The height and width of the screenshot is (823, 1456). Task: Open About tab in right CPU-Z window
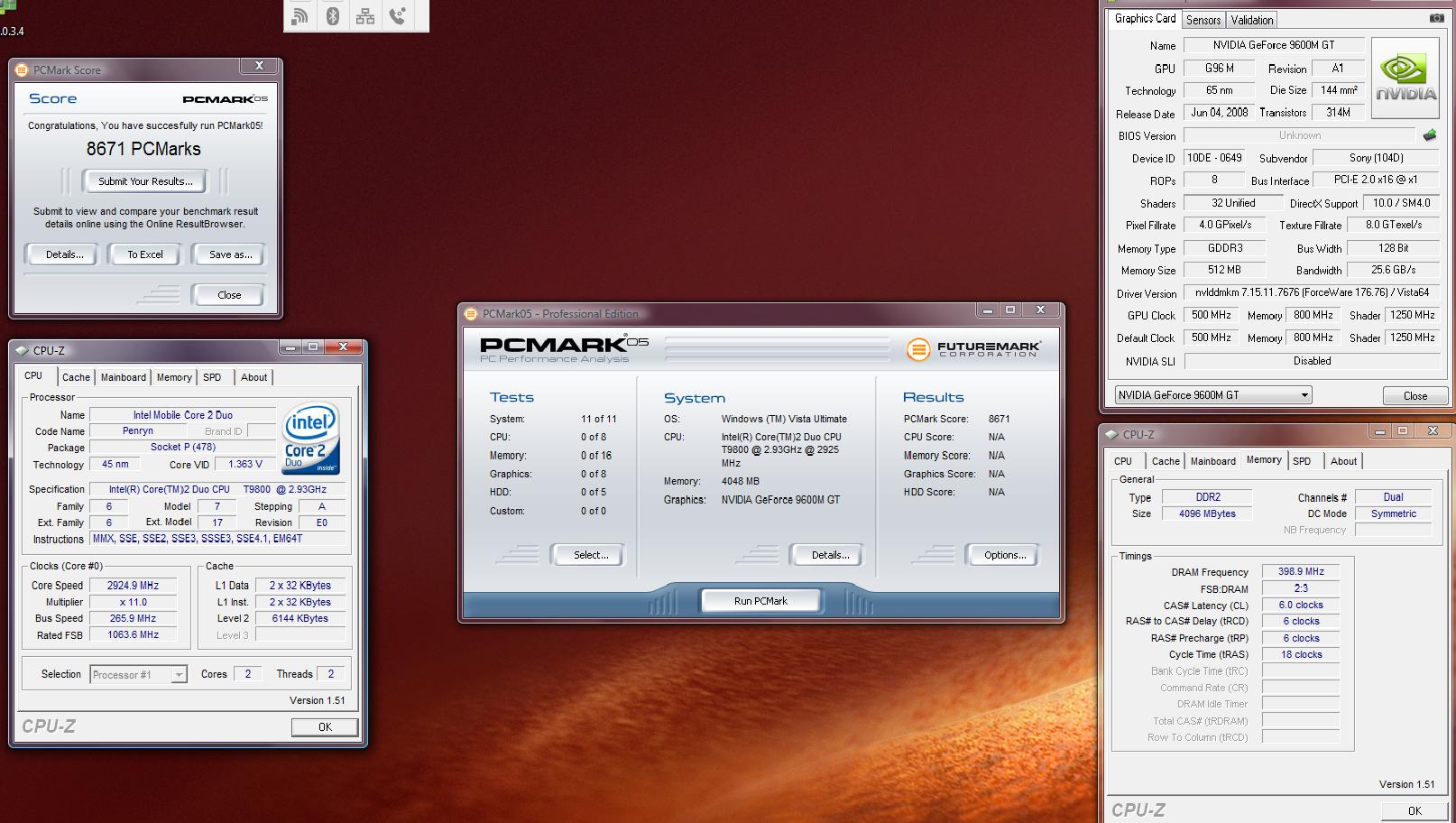(x=1343, y=461)
